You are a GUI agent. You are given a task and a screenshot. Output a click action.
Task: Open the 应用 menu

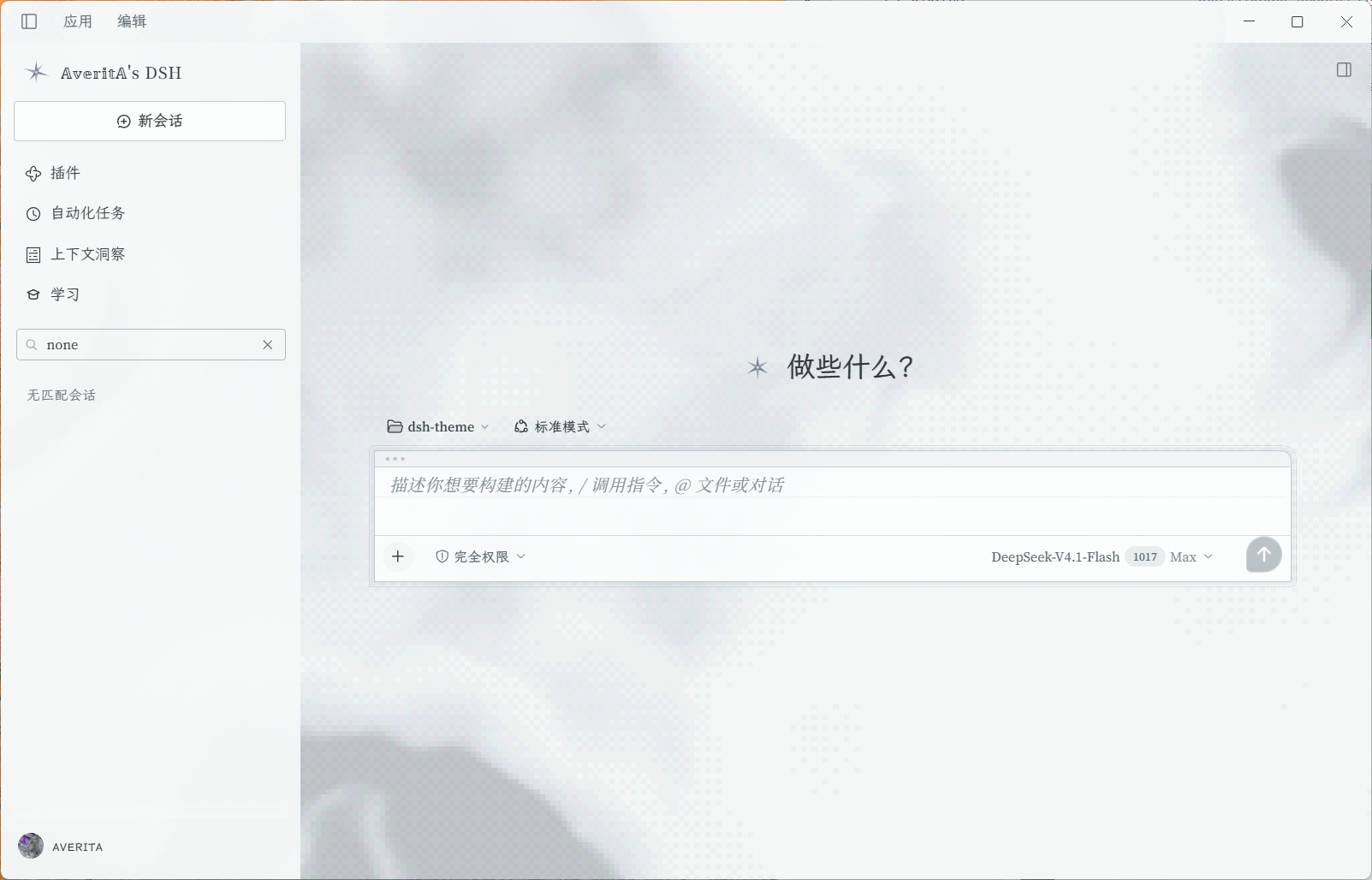click(78, 21)
